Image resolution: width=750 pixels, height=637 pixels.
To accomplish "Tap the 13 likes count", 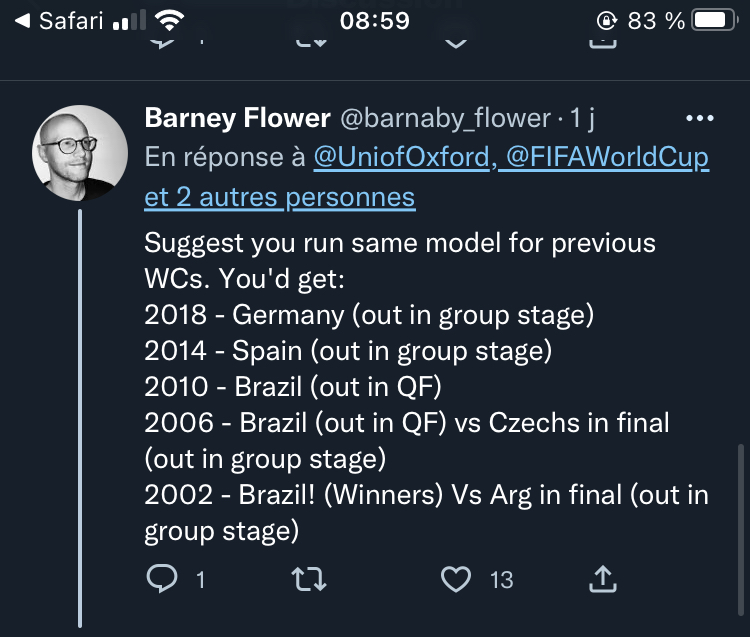I will [501, 580].
